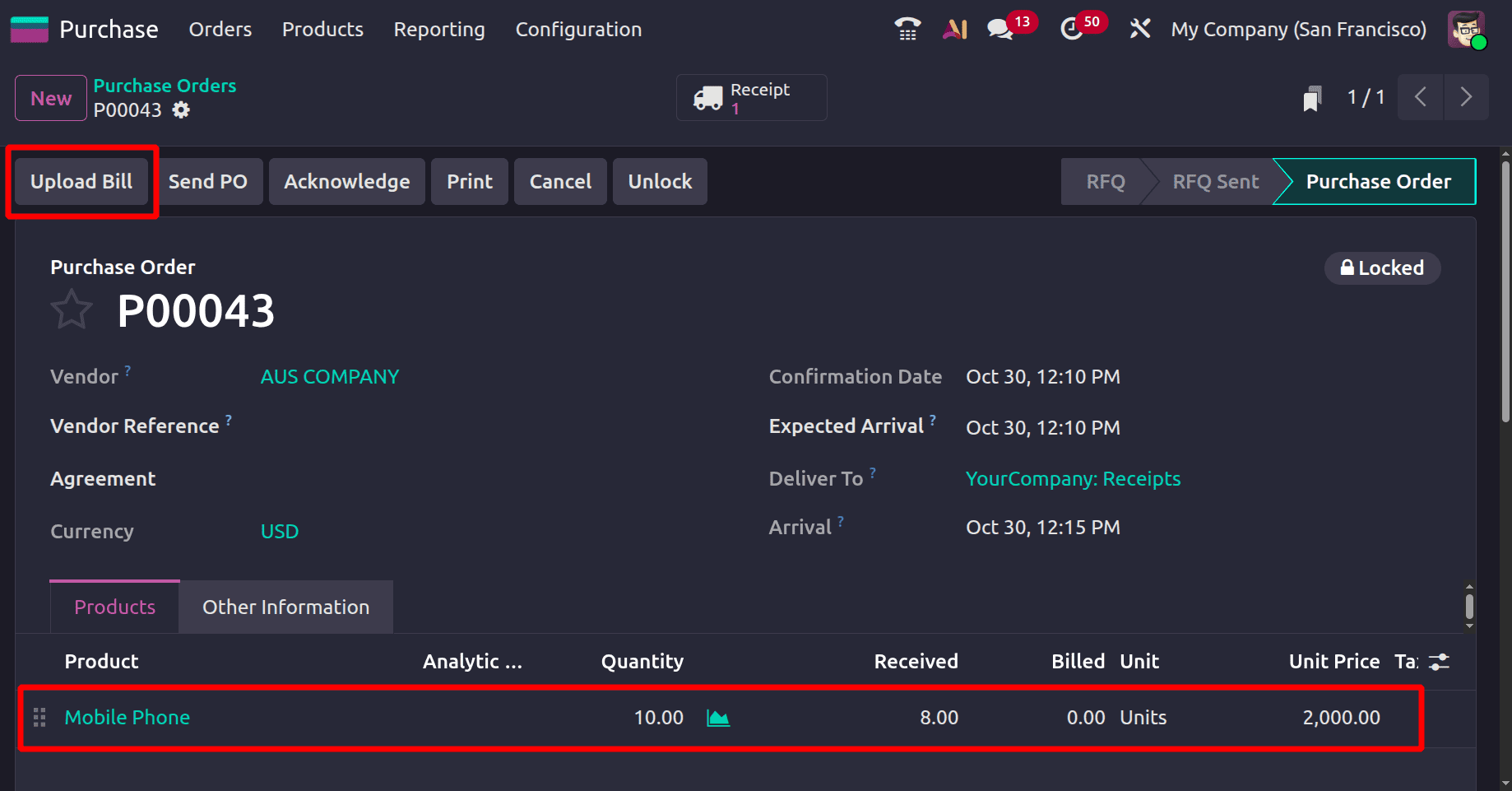Open the Activities clock menu
This screenshot has width=1512, height=791.
[1070, 29]
